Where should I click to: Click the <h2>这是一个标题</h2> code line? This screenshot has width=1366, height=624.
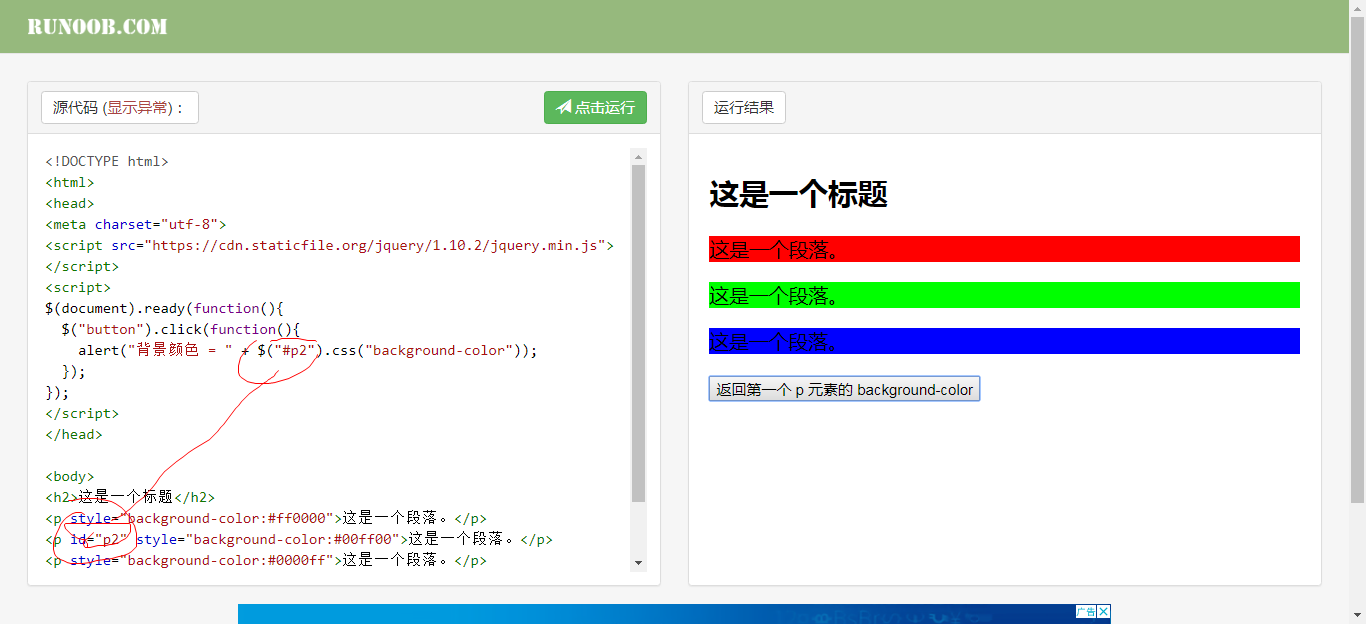(130, 497)
